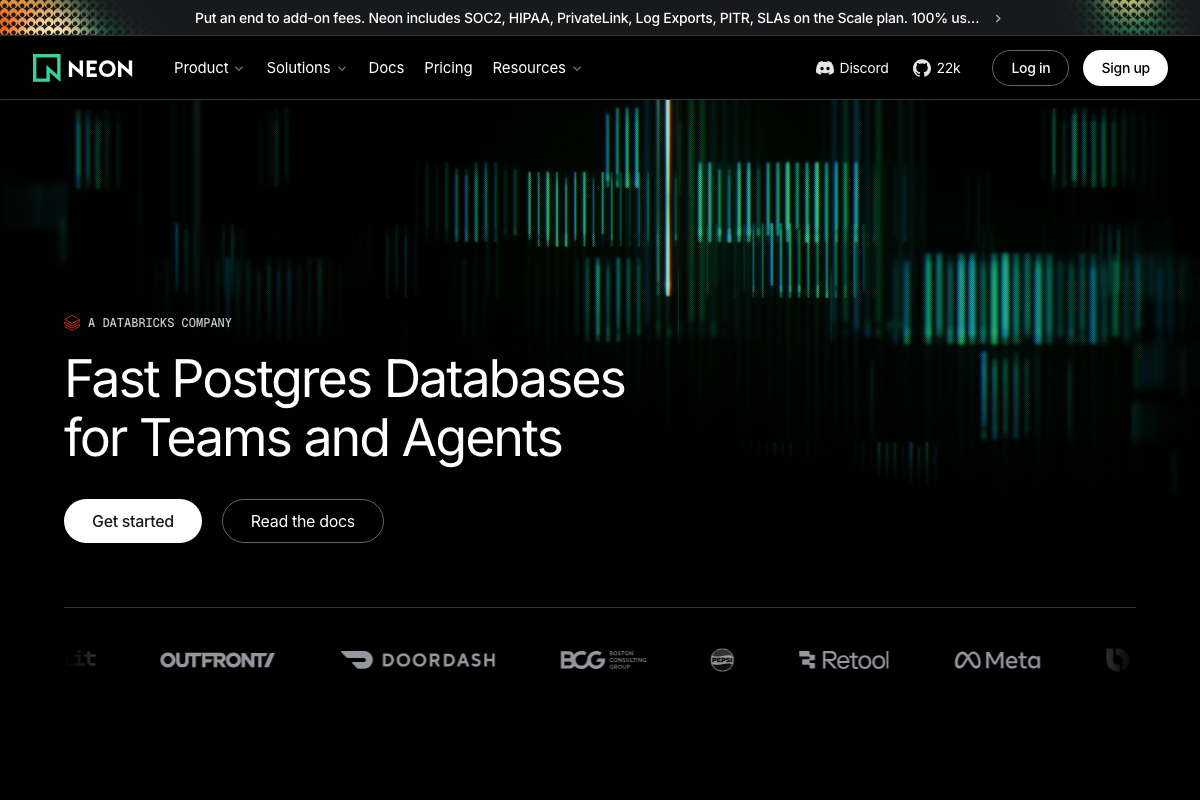This screenshot has height=800, width=1200.
Task: Expand the Product menu chevron
Action: (239, 69)
